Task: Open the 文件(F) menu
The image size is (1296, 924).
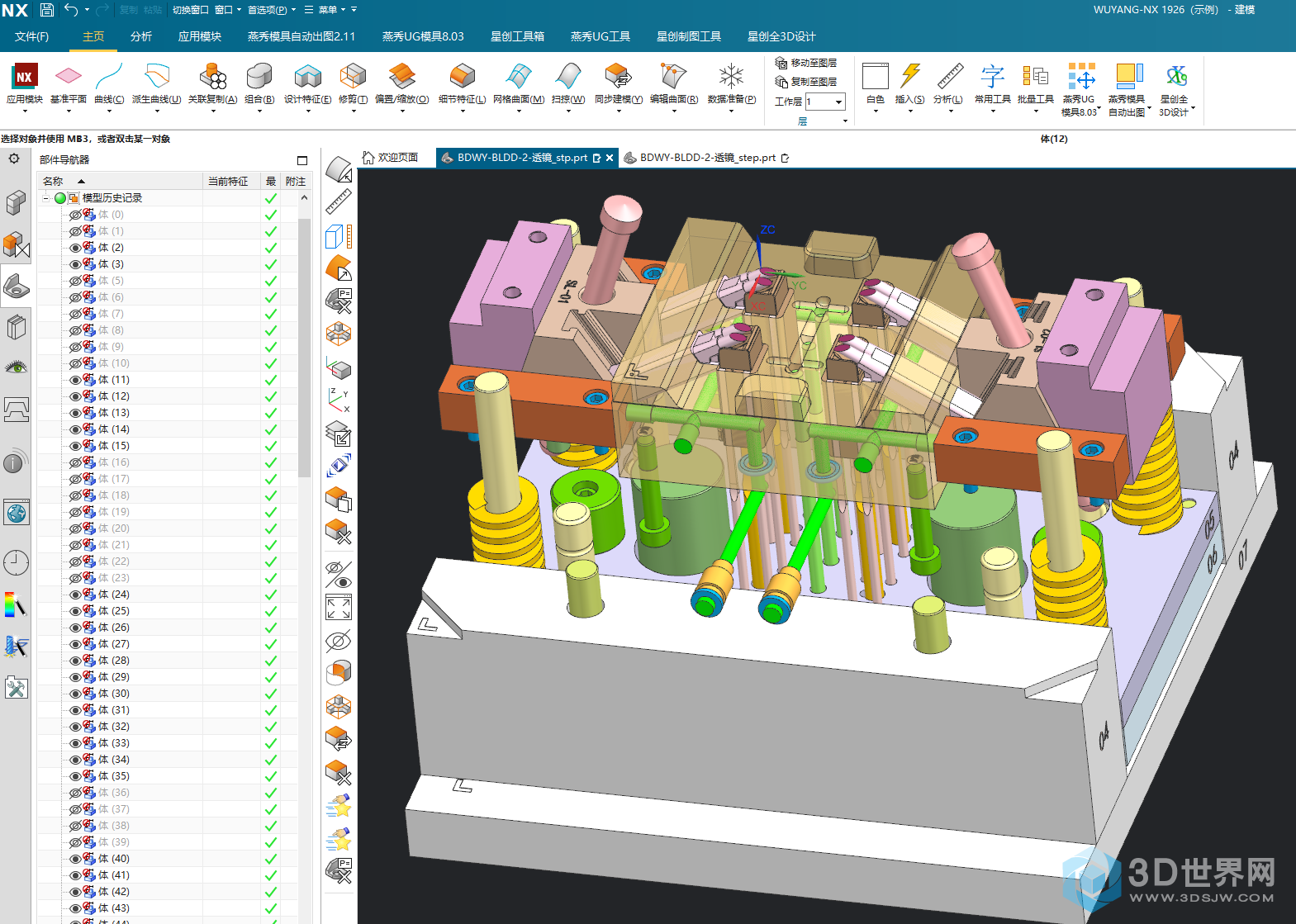Action: 31,36
